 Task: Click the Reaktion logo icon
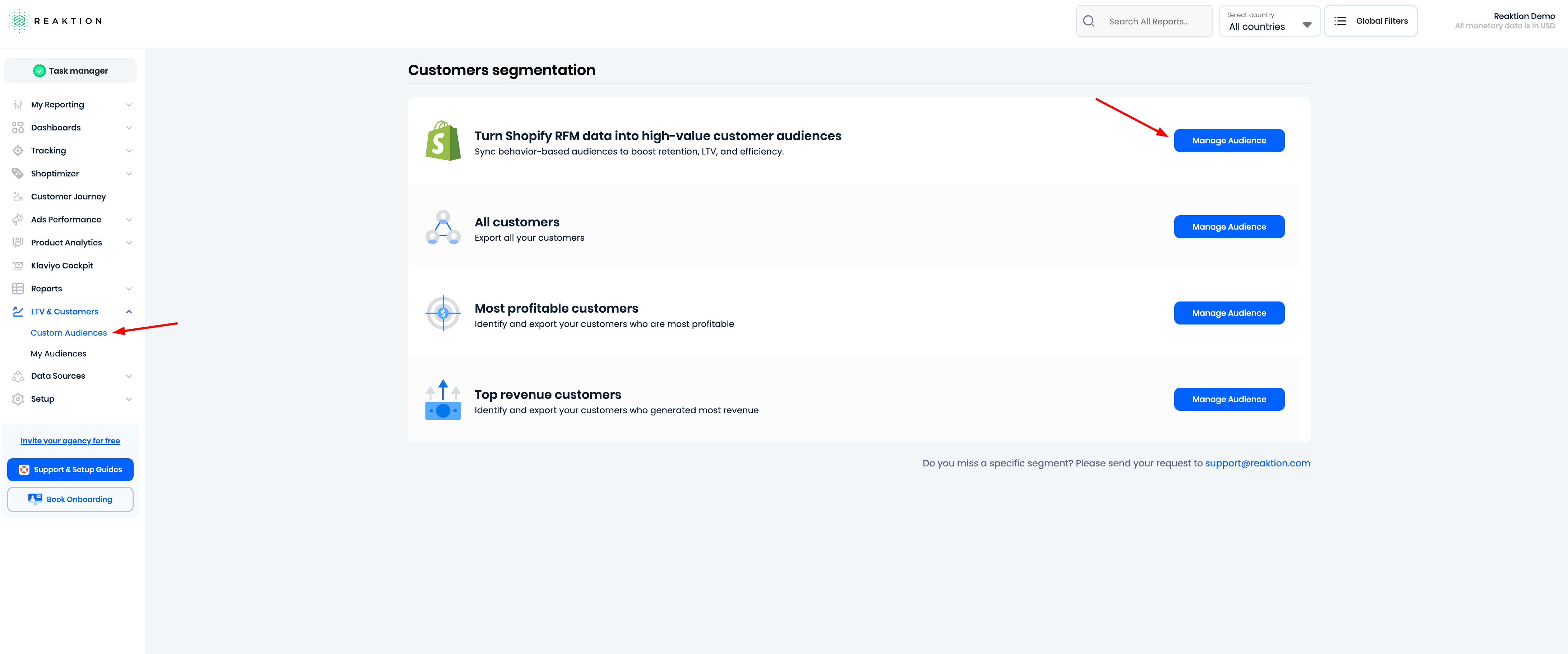pyautogui.click(x=19, y=21)
